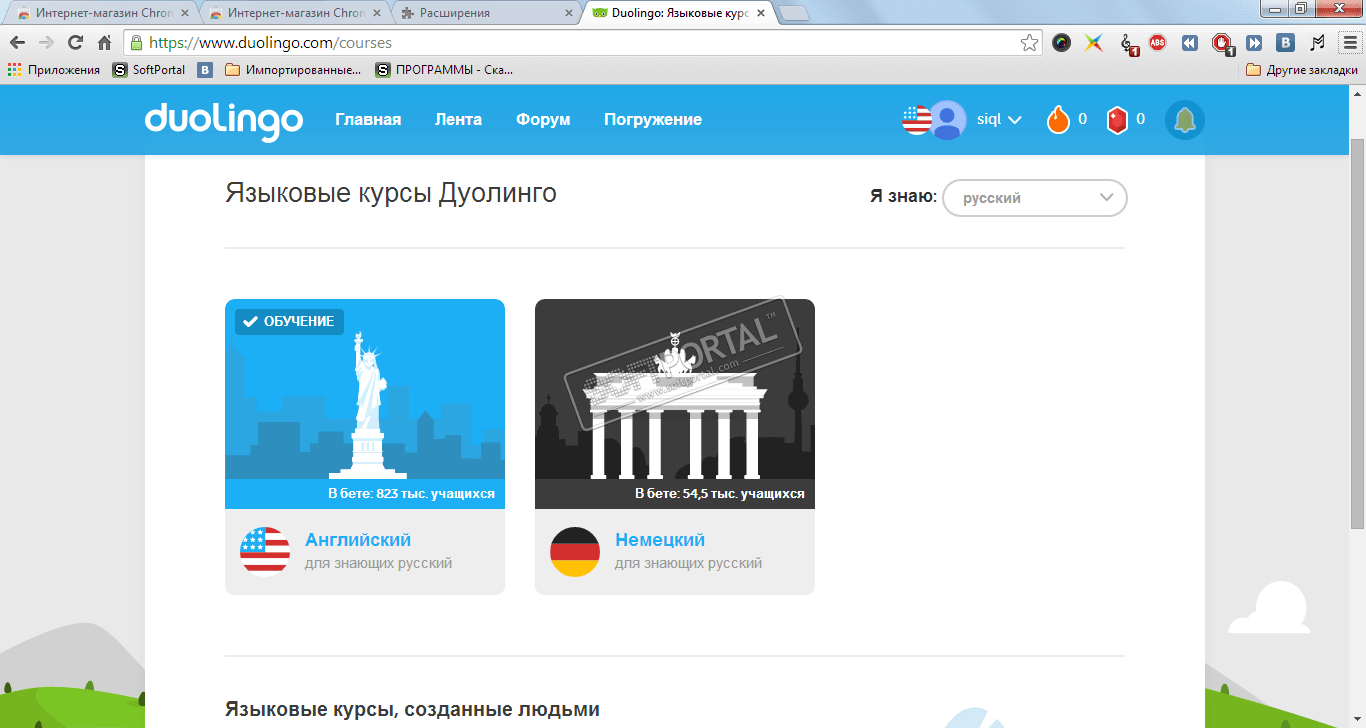Click the browser Forward arrow

(x=46, y=43)
